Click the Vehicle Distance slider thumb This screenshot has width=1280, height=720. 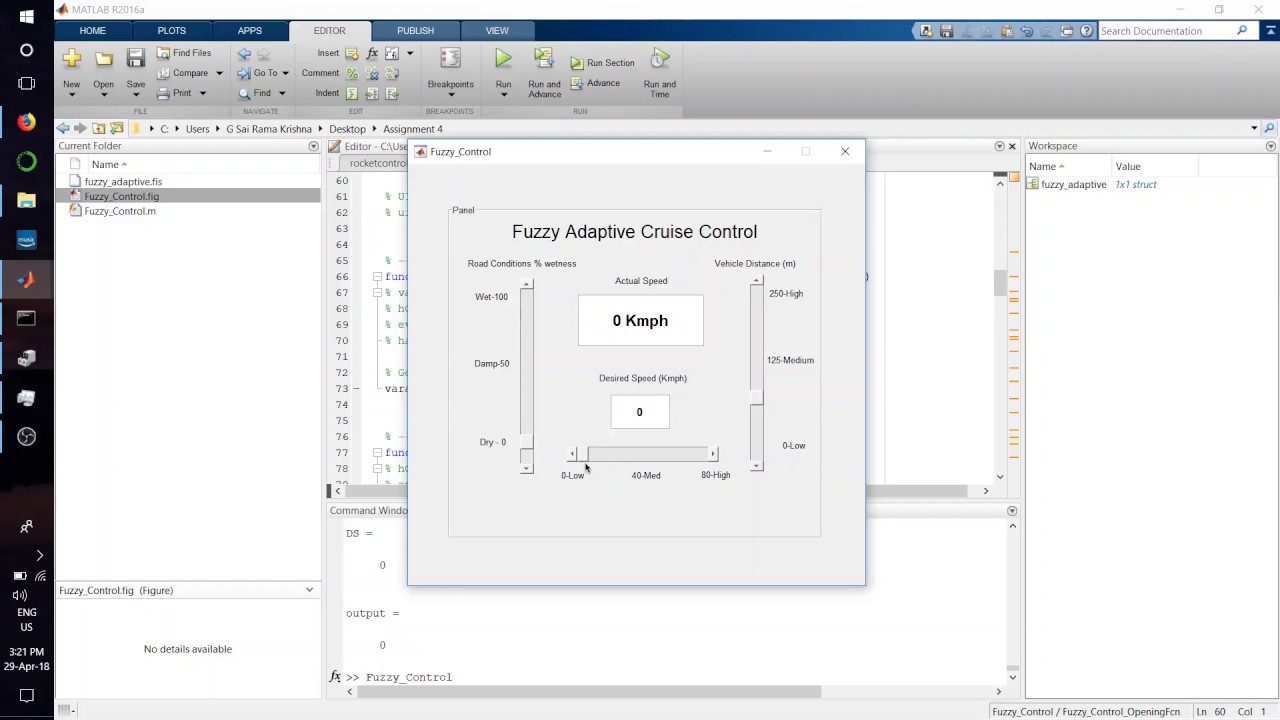click(757, 398)
